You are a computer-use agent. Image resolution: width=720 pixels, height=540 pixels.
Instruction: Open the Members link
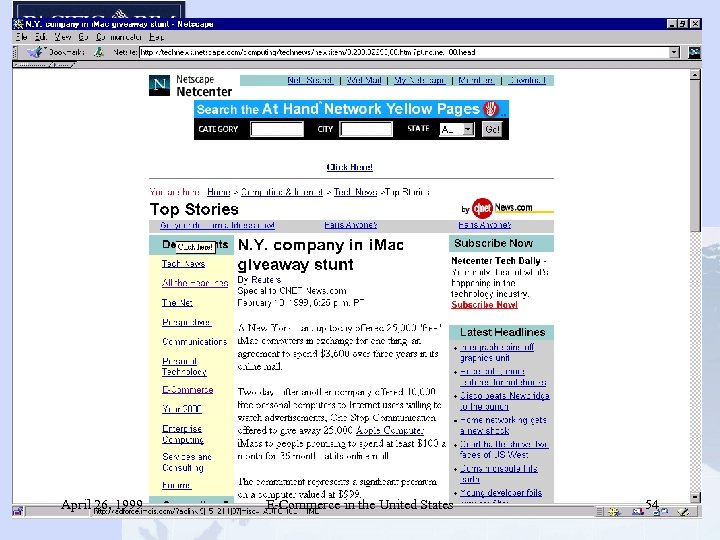coord(476,80)
